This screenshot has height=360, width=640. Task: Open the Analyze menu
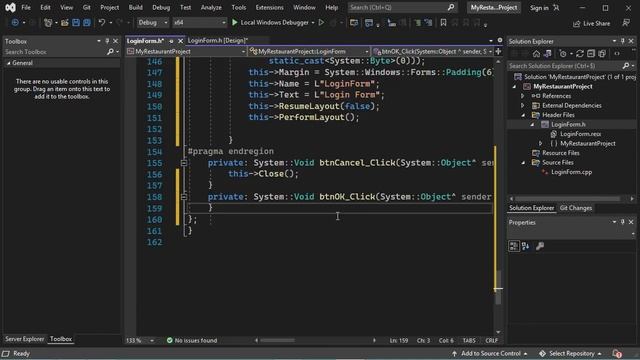pos(211,7)
